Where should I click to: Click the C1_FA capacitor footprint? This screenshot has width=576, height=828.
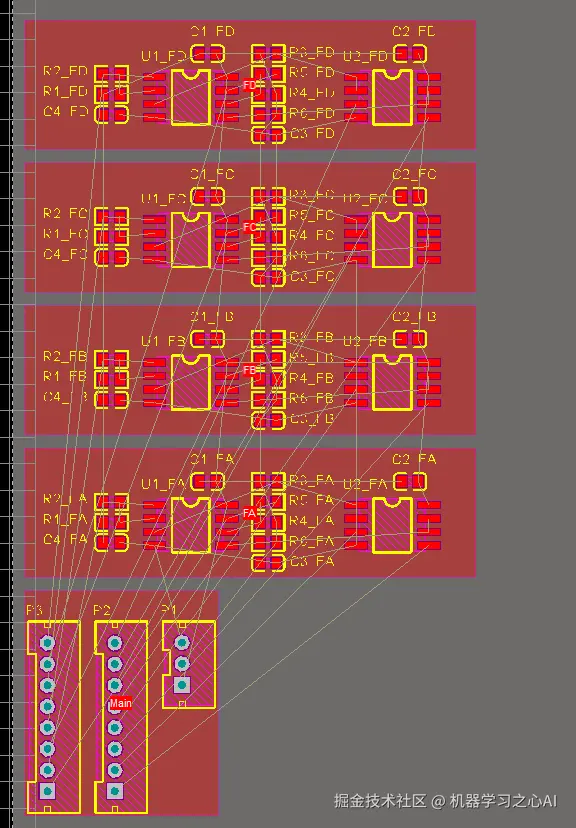[207, 482]
